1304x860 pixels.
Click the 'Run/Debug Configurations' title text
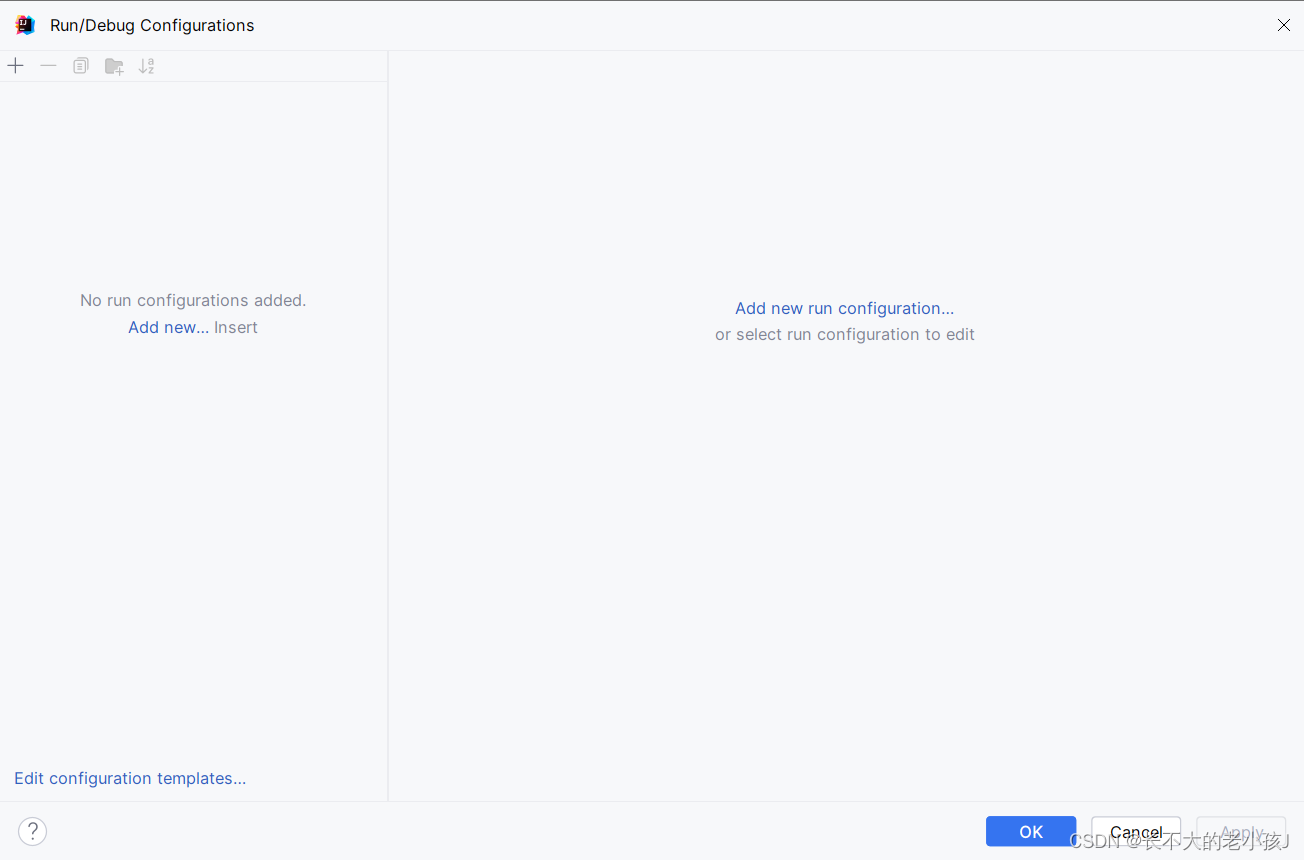pos(152,25)
